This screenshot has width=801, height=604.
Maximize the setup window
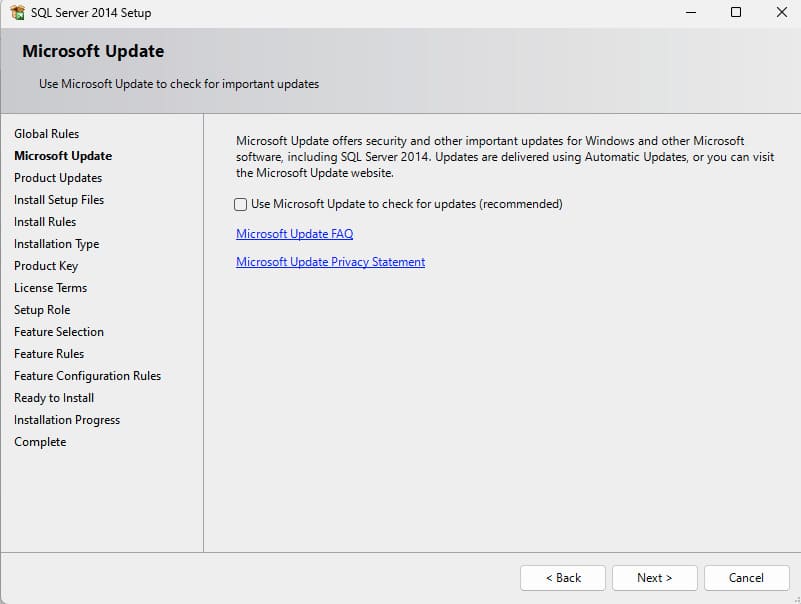click(x=736, y=13)
